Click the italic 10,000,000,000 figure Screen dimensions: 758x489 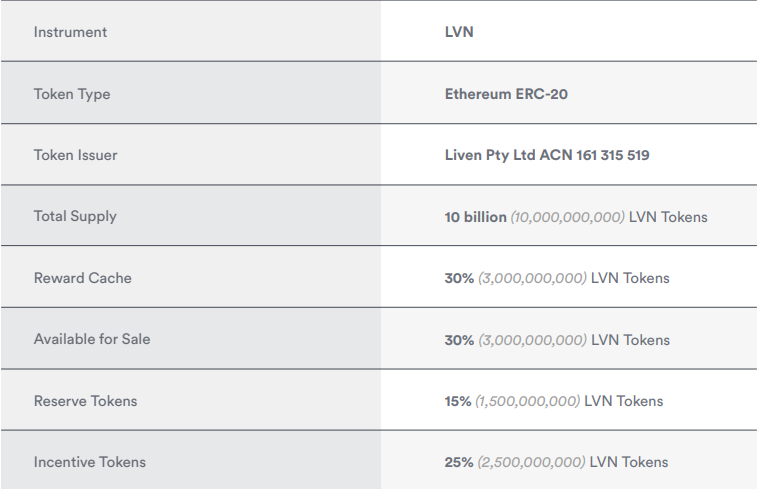[568, 217]
